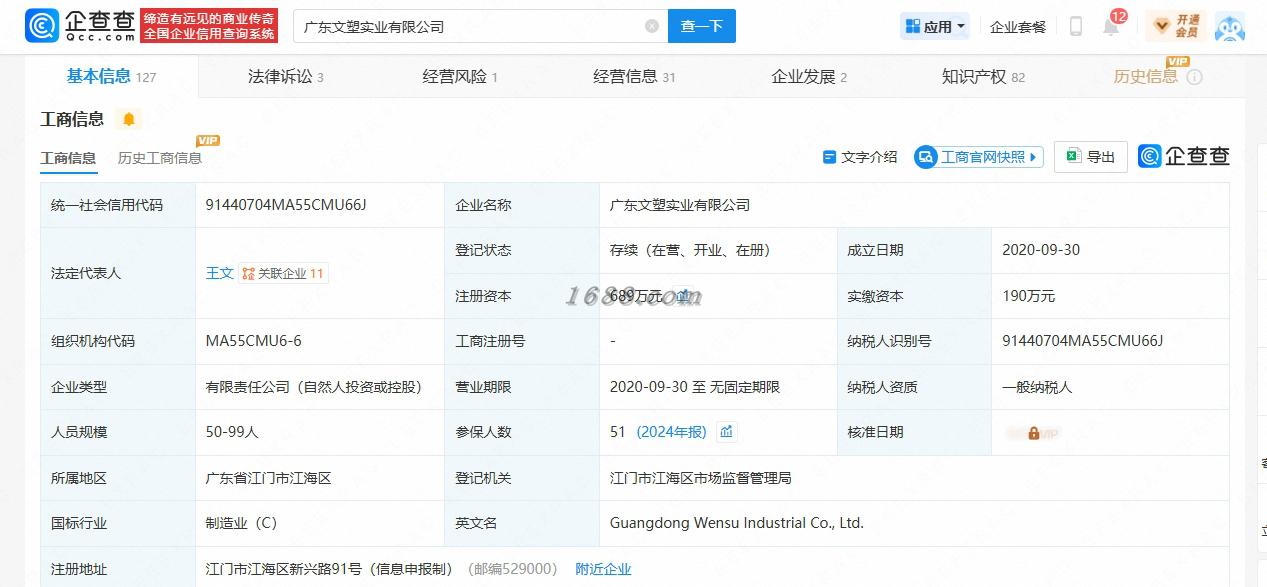The height and width of the screenshot is (587, 1267).
Task: Click 登记状态 value 存续（在营、开业、在册）
Action: click(x=690, y=250)
